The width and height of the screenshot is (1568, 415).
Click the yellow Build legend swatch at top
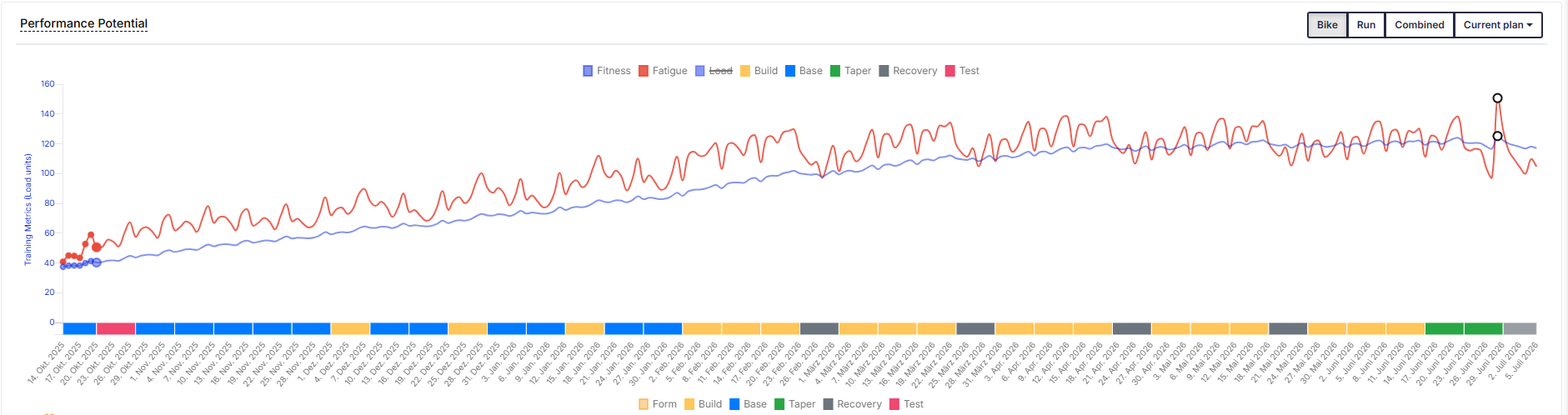click(745, 71)
